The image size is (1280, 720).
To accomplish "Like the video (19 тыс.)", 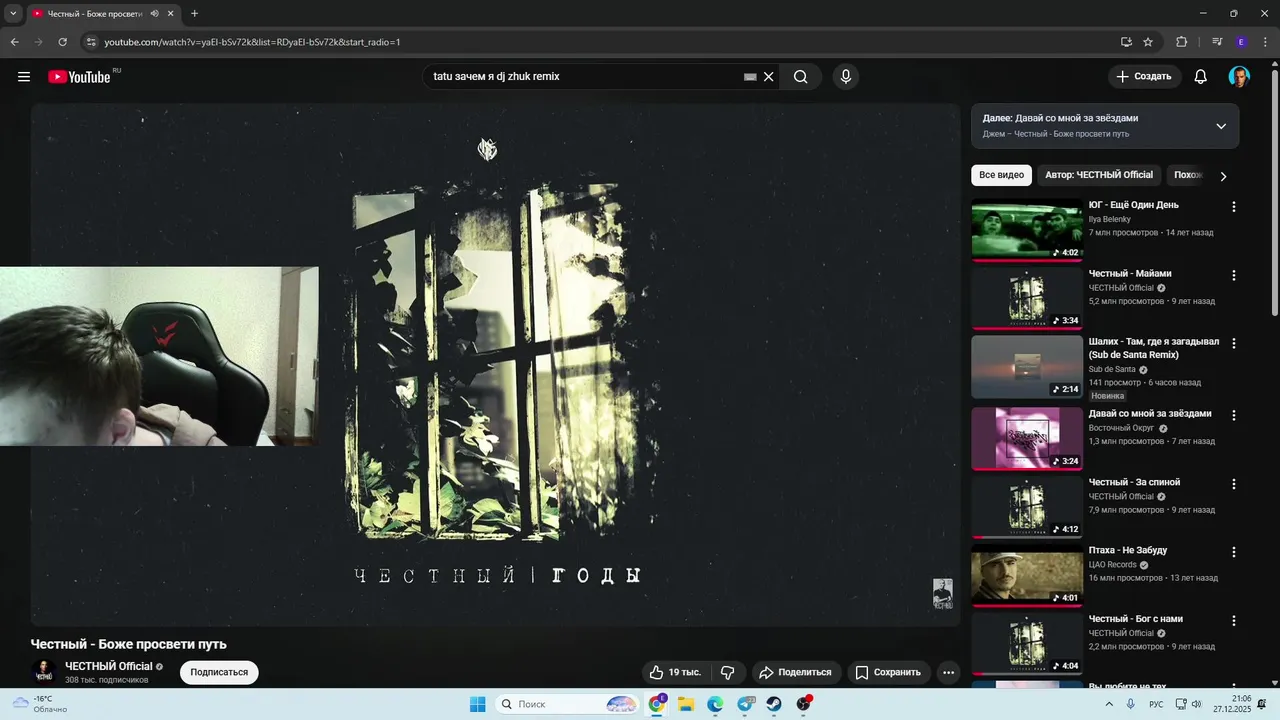I will [675, 672].
